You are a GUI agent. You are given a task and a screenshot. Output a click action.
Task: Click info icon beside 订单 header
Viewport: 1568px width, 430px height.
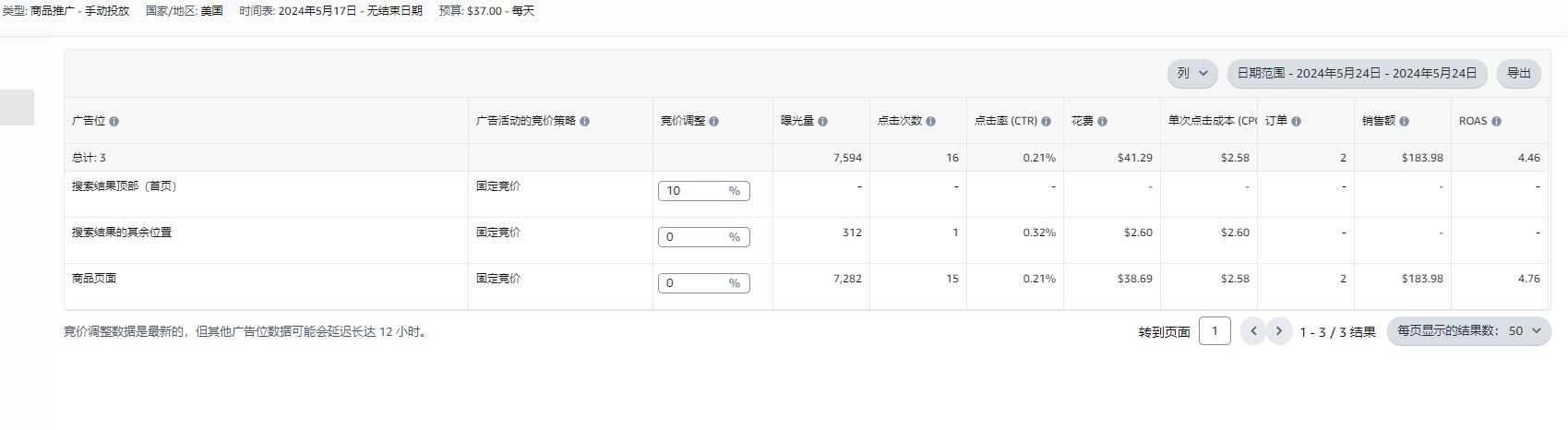tap(1296, 122)
